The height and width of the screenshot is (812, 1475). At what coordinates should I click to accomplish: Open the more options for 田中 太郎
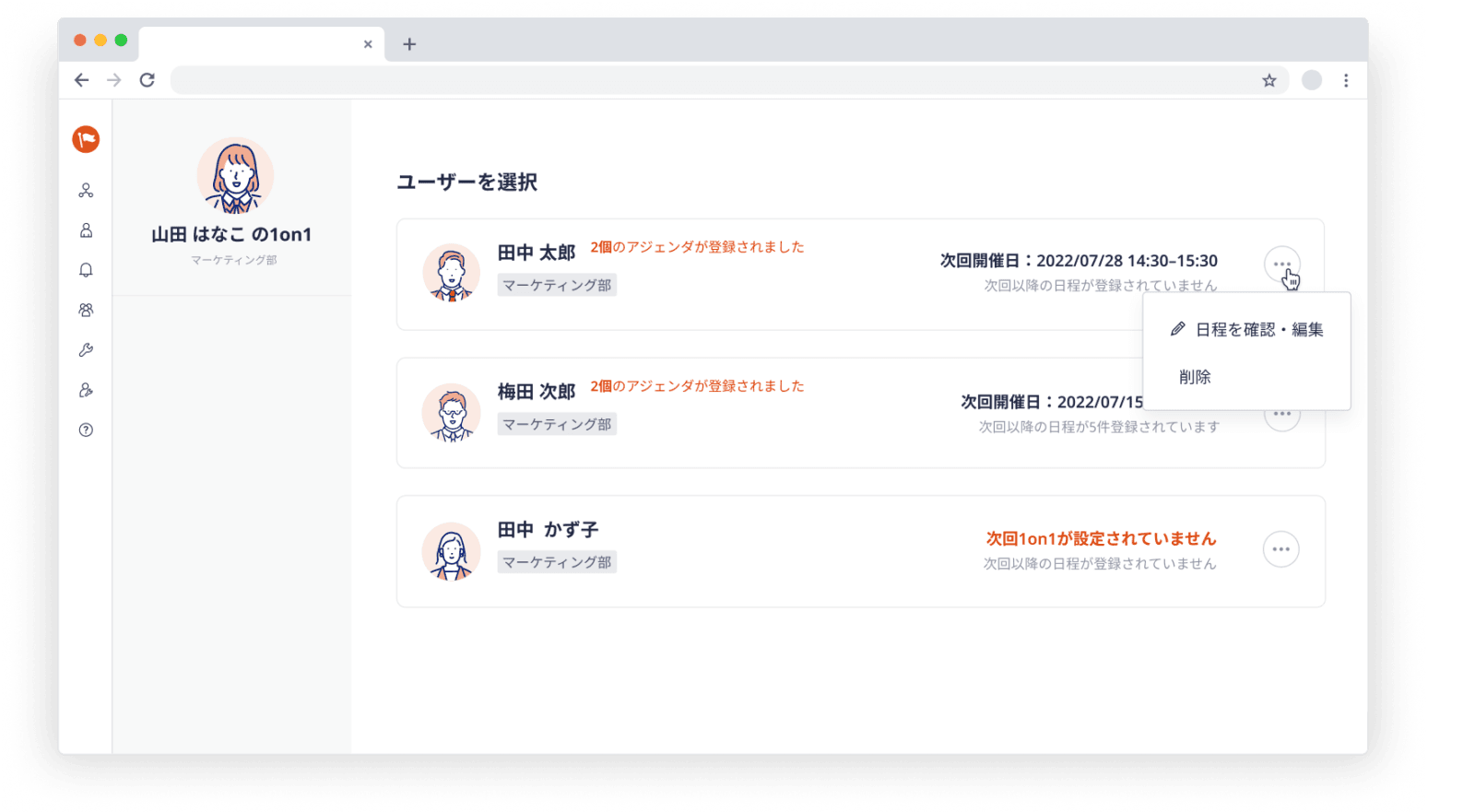point(1281,265)
